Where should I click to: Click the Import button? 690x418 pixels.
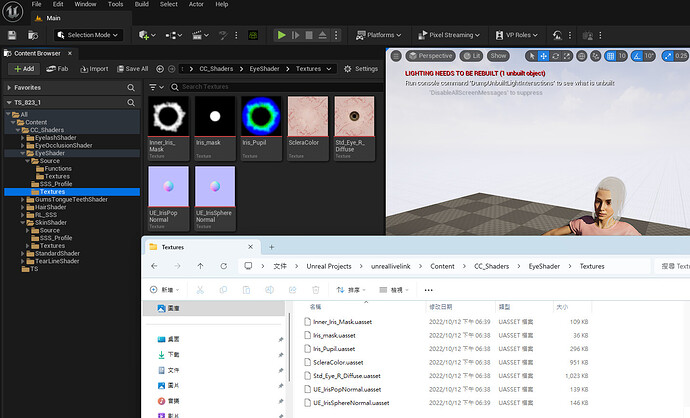tap(94, 69)
